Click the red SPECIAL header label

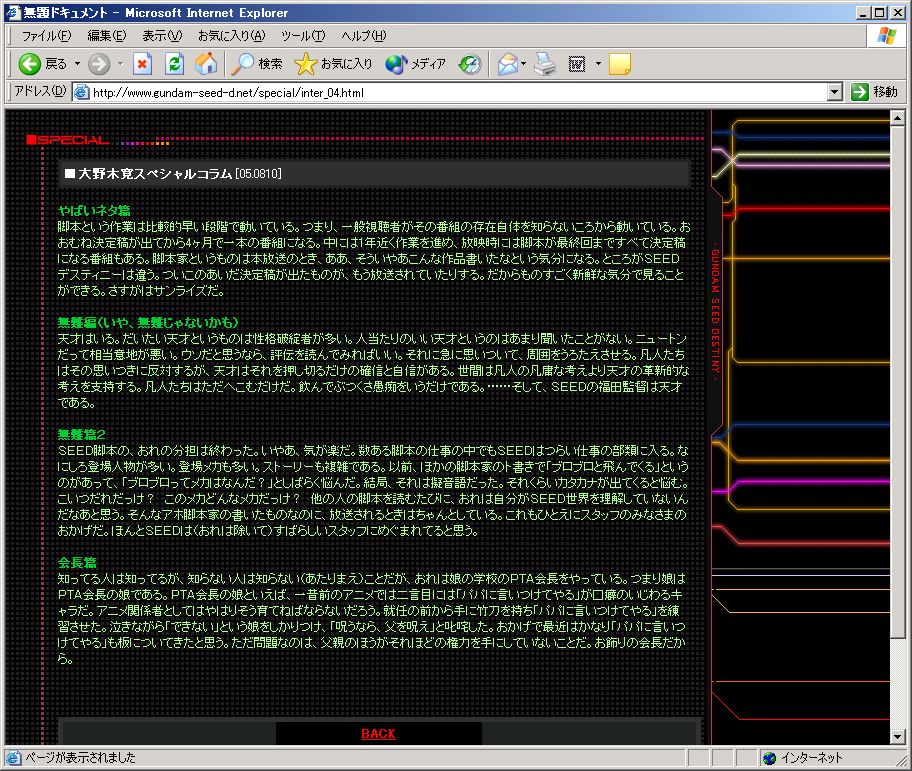[69, 140]
